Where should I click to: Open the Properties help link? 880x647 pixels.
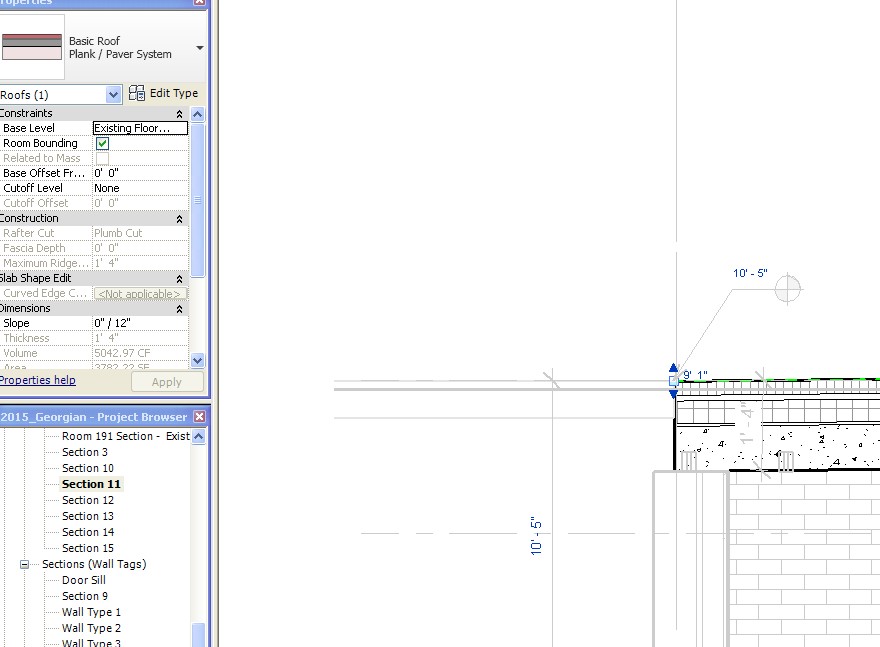coord(37,380)
